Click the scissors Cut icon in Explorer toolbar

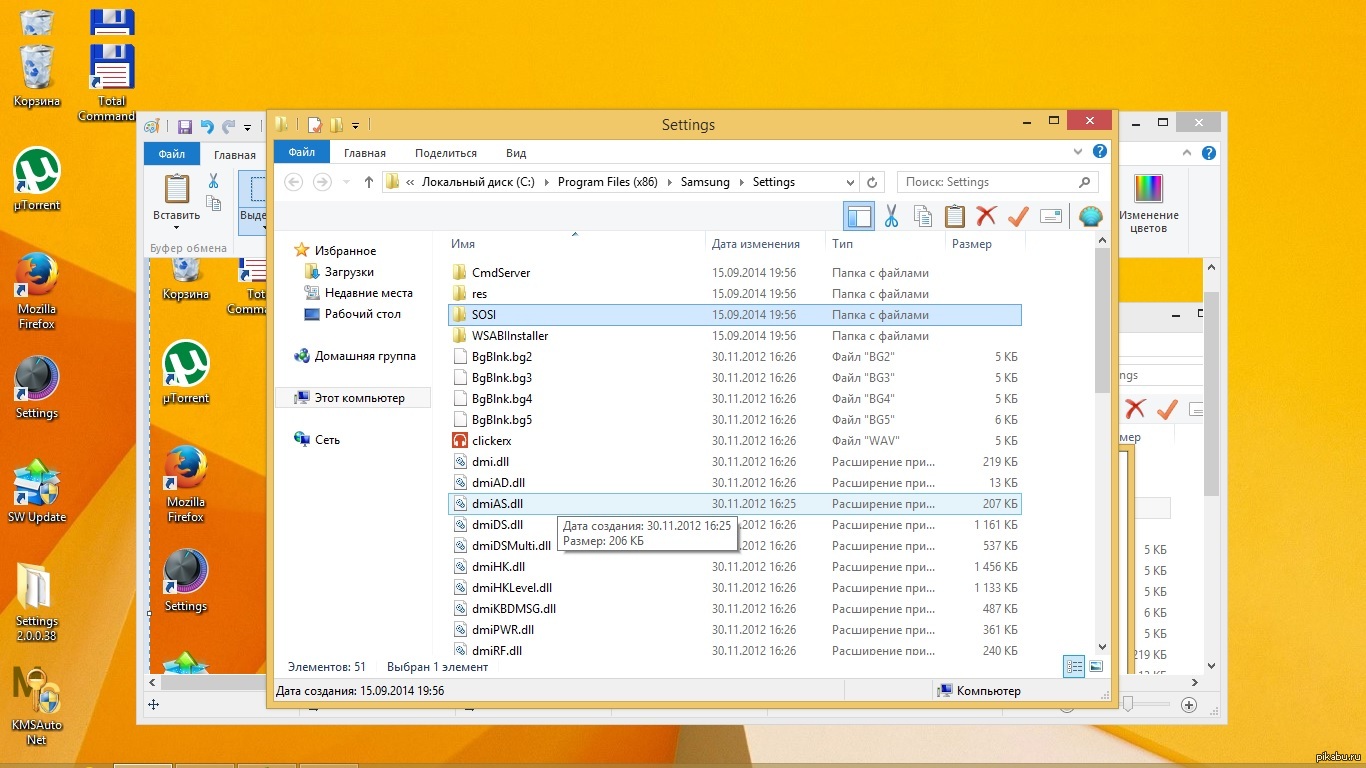pos(891,216)
